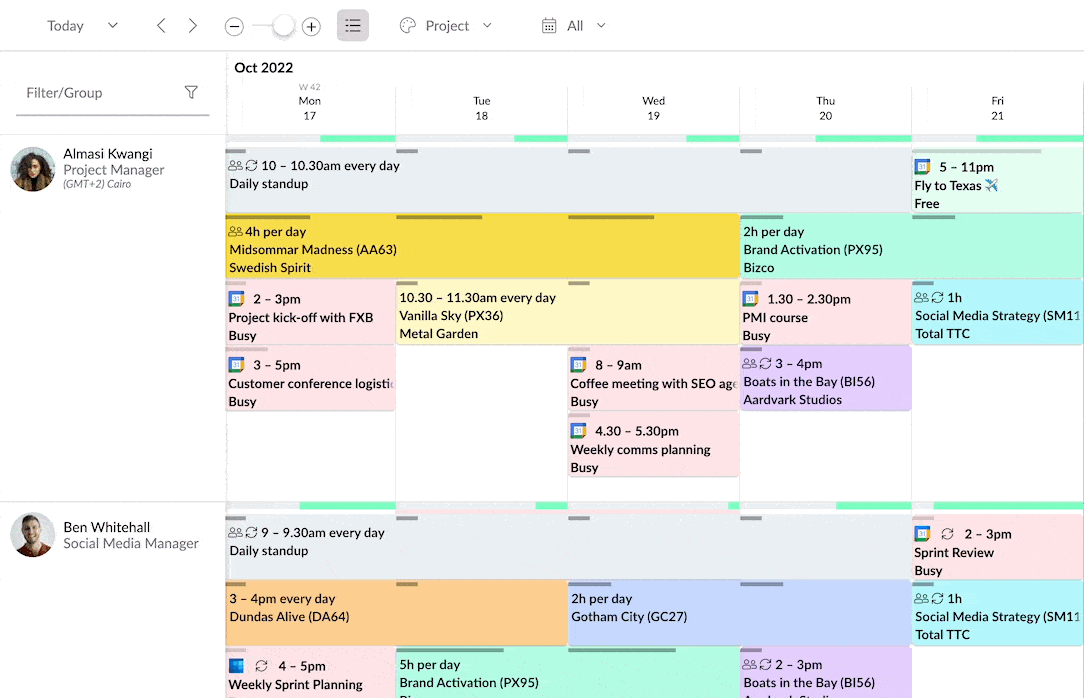Select the Wed 19 column header
The image size is (1084, 698).
(653, 108)
